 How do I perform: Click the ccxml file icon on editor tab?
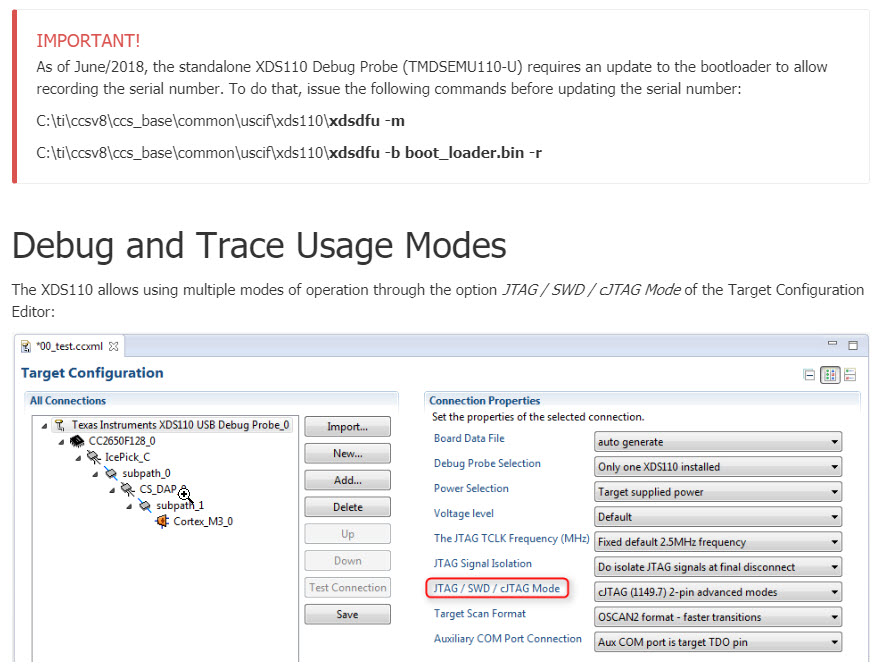tap(26, 346)
